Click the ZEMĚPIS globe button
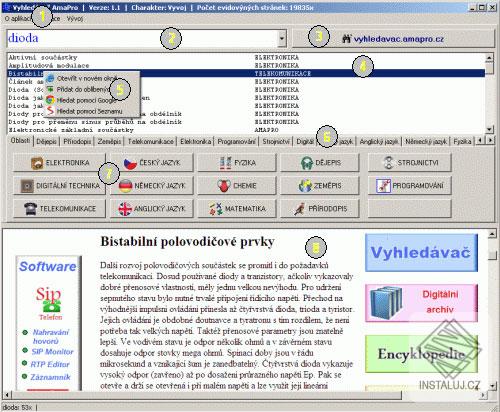The width and height of the screenshot is (500, 412). [x=320, y=186]
